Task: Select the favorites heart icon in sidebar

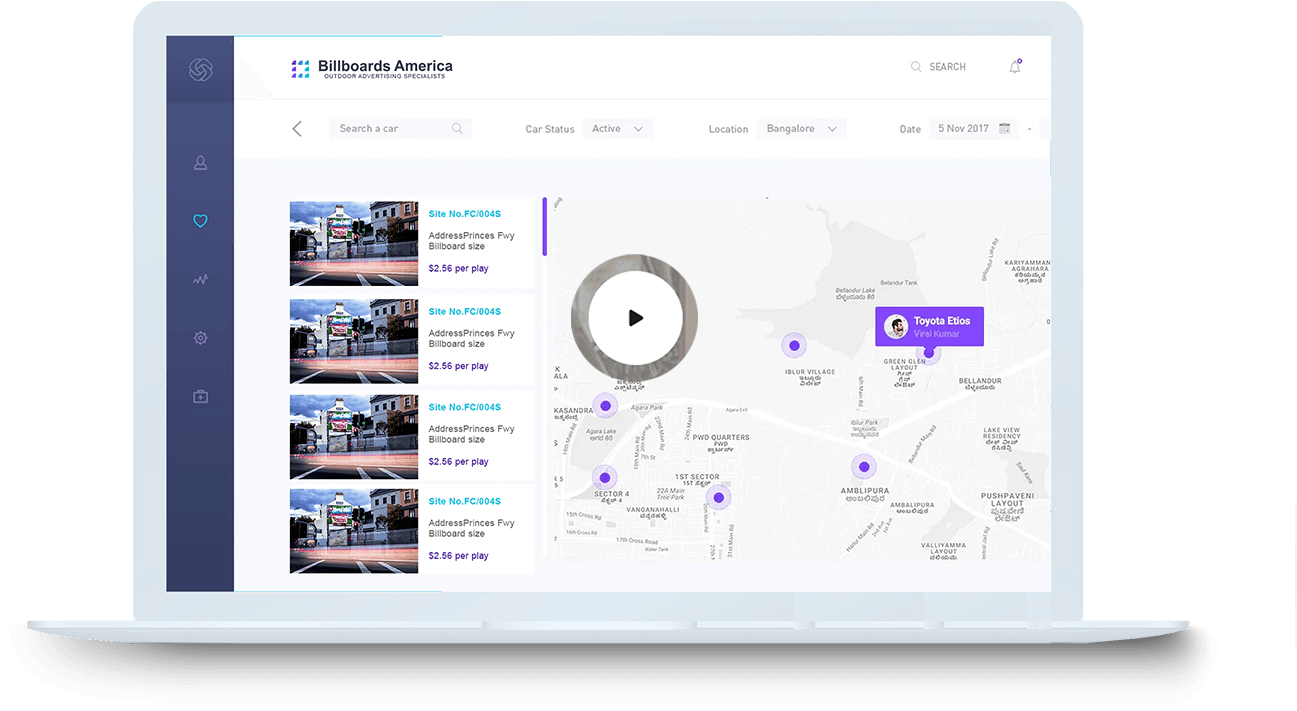Action: pyautogui.click(x=200, y=220)
